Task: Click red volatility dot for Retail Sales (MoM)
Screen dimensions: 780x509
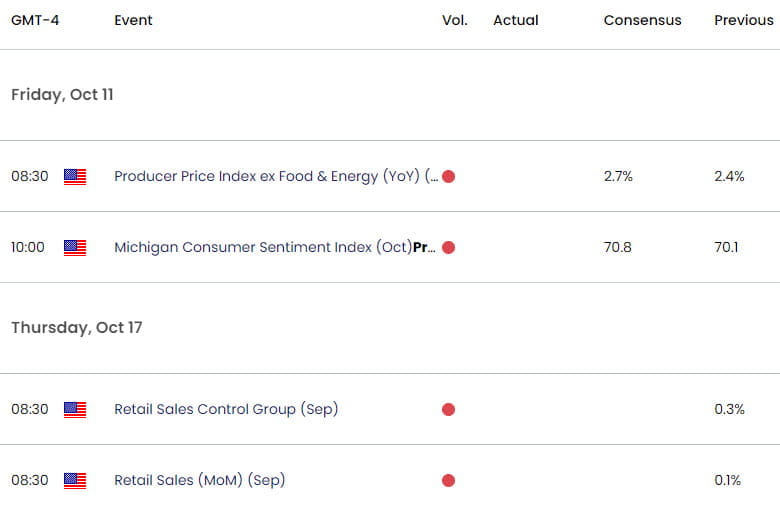Action: pos(448,481)
